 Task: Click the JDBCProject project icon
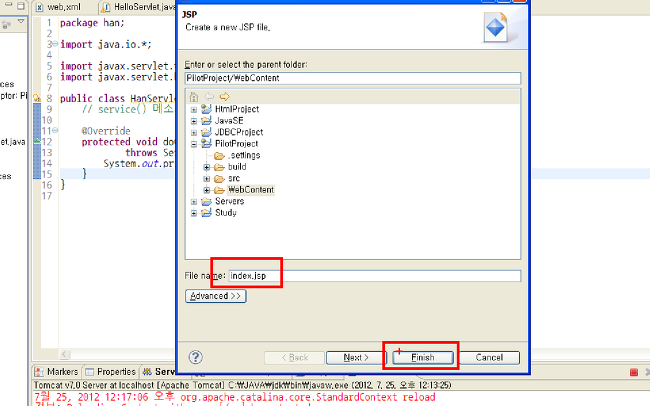pyautogui.click(x=206, y=132)
